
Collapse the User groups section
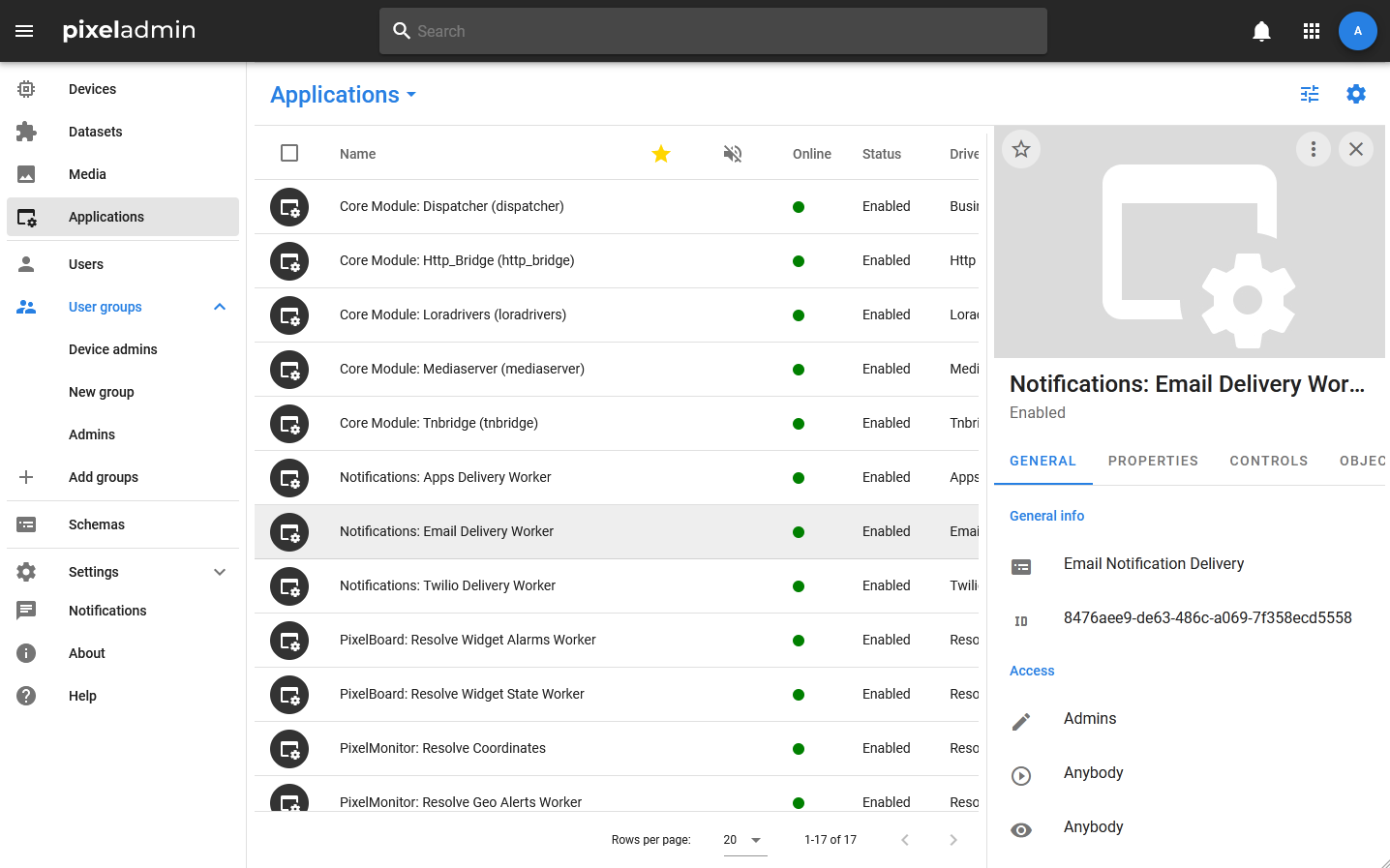point(220,307)
